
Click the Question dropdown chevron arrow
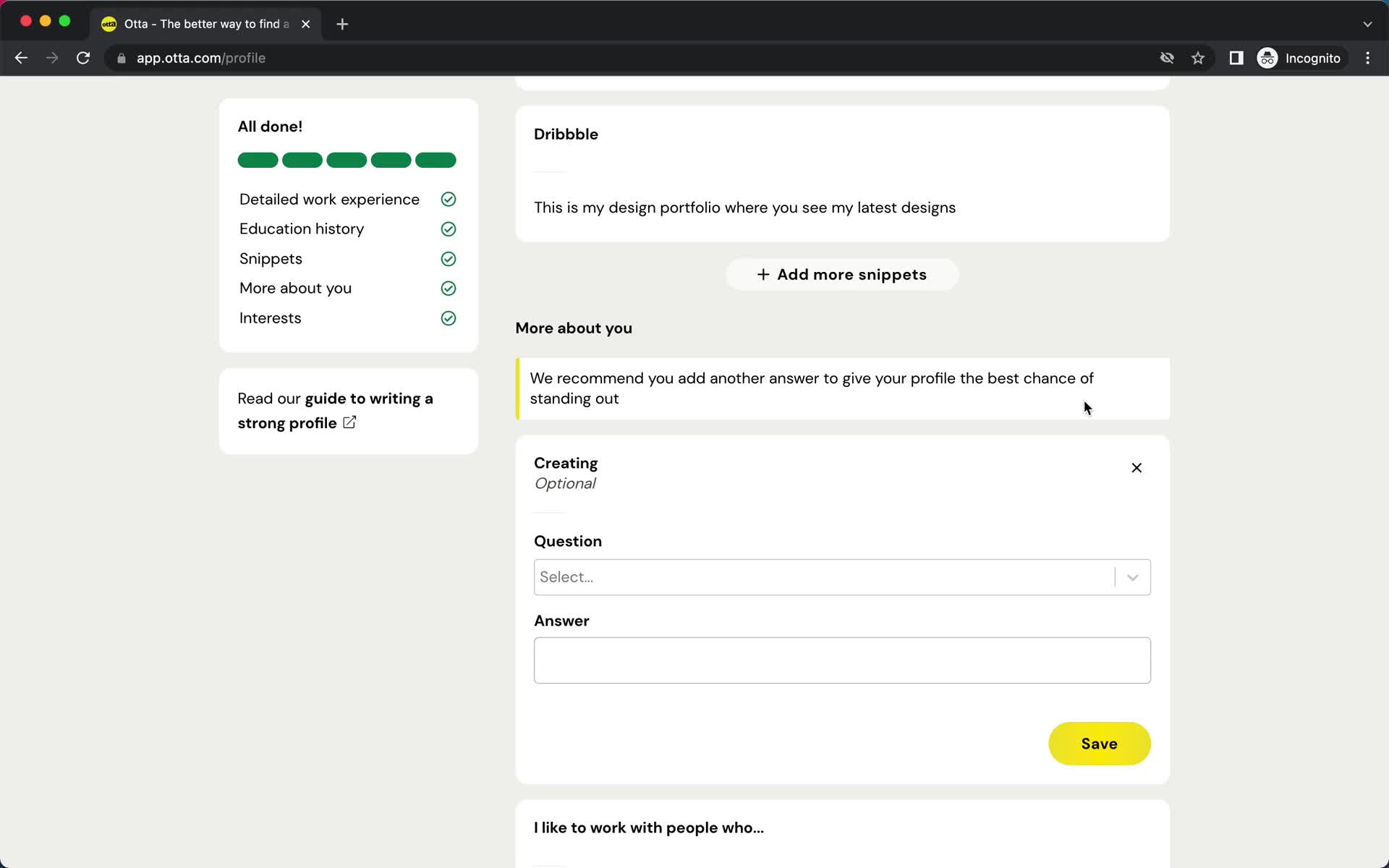point(1133,577)
